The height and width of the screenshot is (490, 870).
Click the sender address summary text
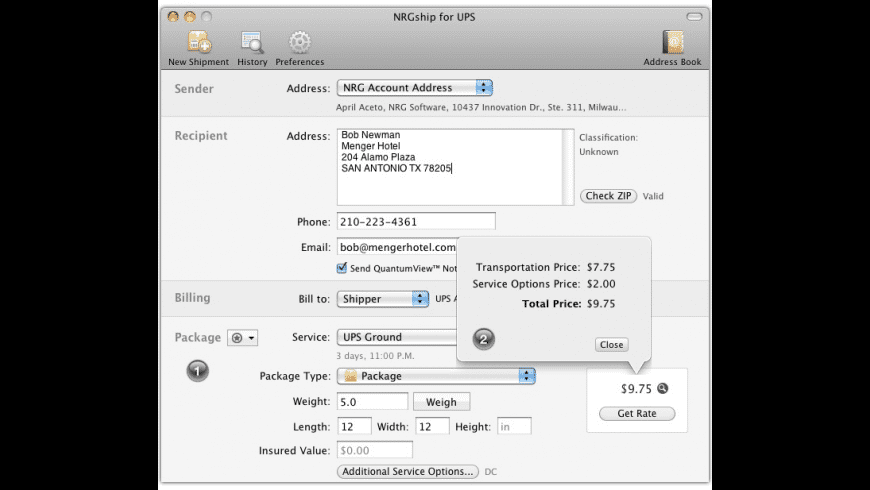pyautogui.click(x=480, y=107)
